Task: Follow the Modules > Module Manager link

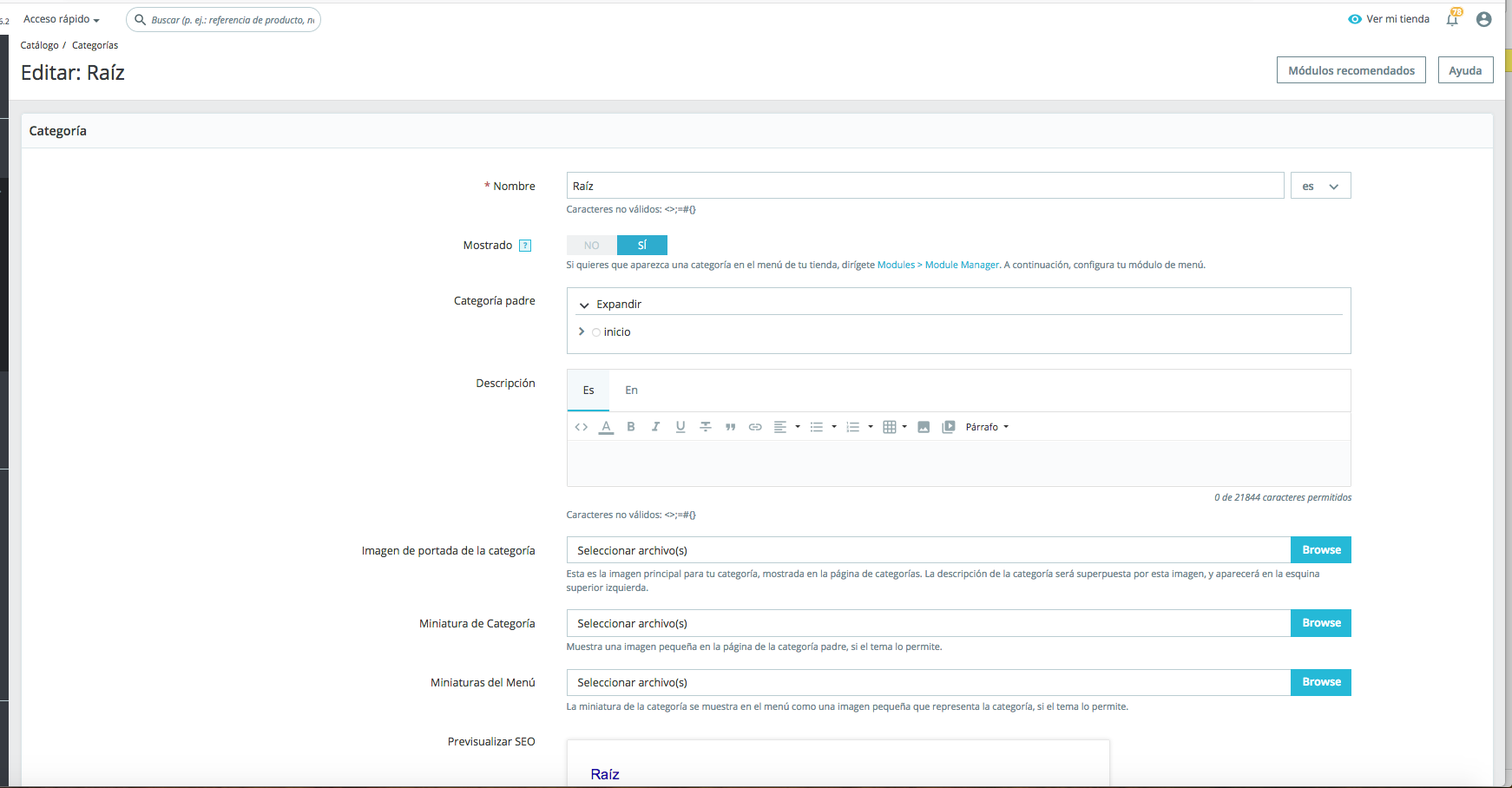Action: pos(938,265)
